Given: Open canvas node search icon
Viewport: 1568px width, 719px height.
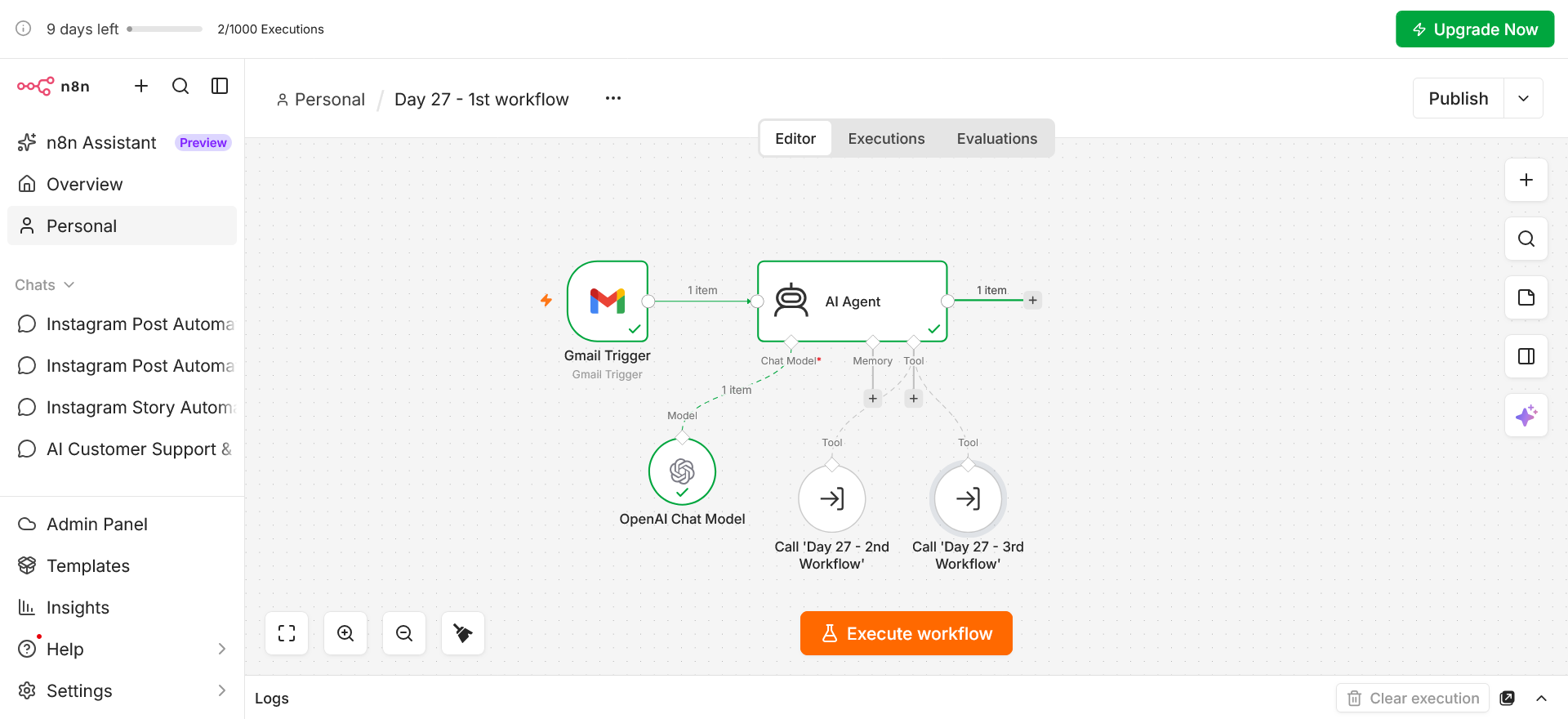Looking at the screenshot, I should (x=1526, y=239).
